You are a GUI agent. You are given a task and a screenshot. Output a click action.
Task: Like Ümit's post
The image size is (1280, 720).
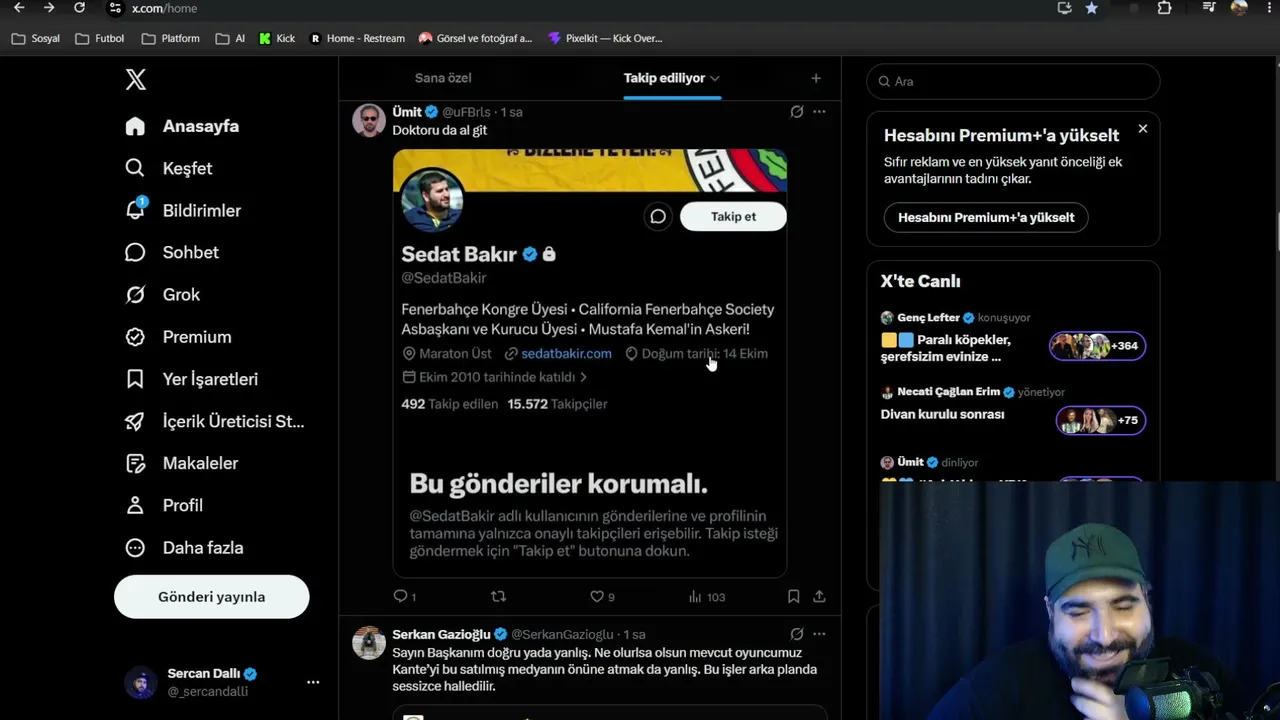[602, 597]
